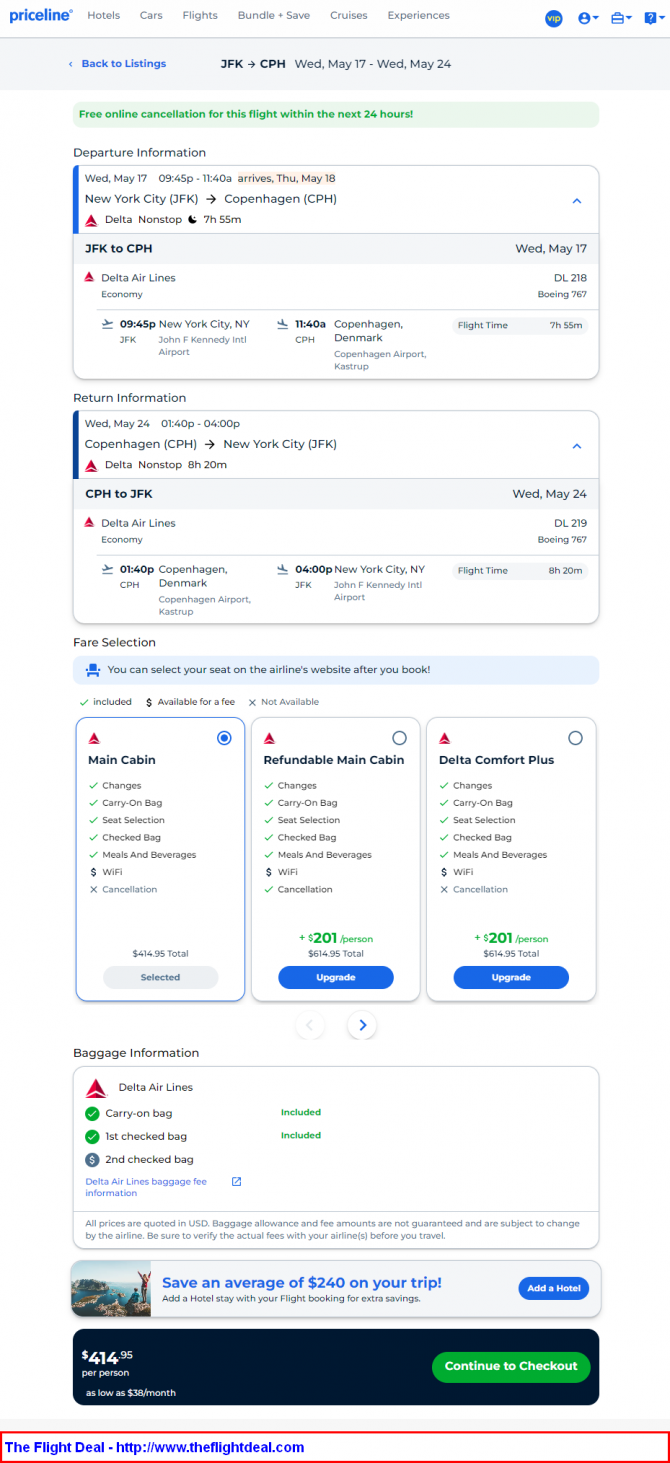This screenshot has width=670, height=1463.
Task: Show next fare options arrow
Action: [362, 1025]
